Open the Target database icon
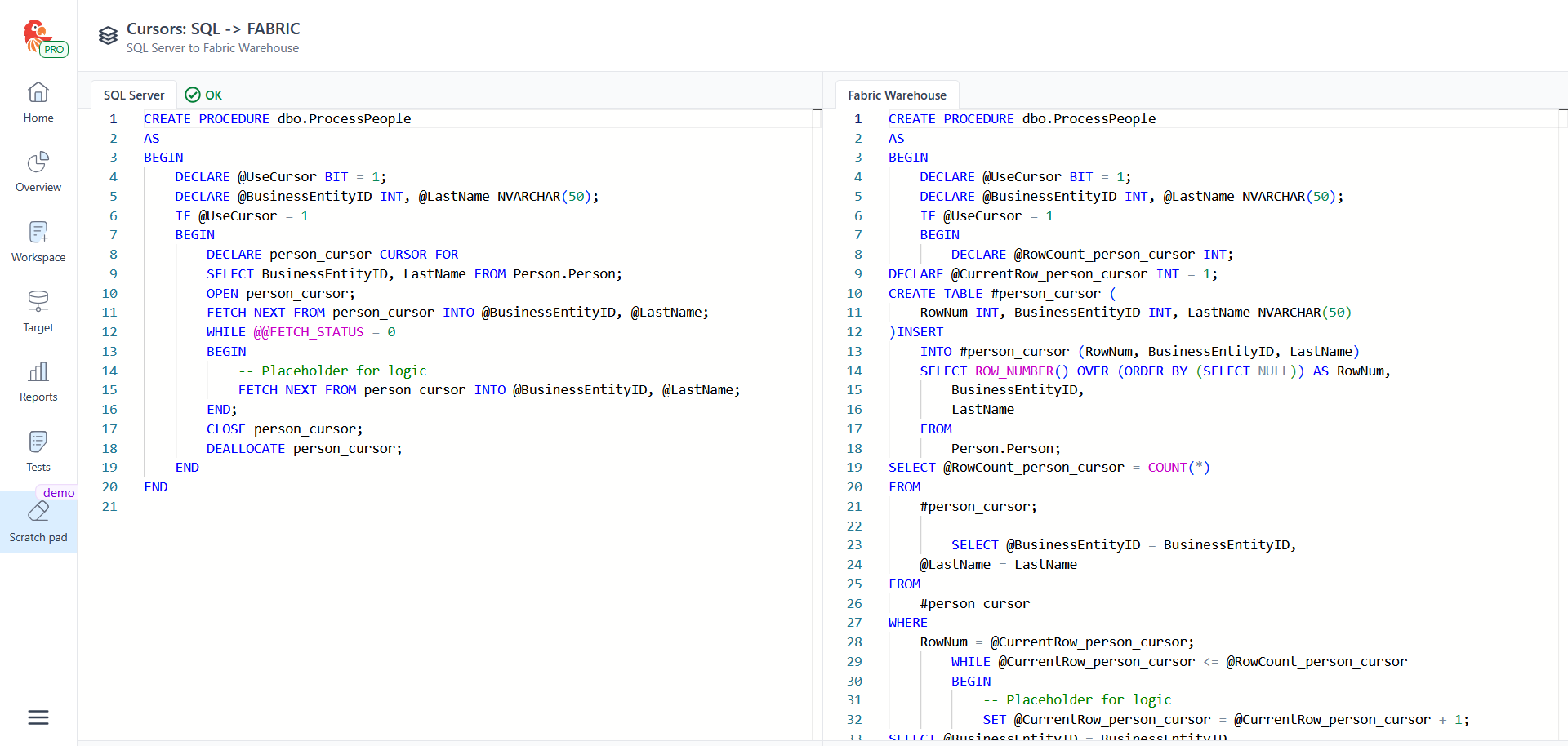This screenshot has height=746, width=1568. click(x=38, y=302)
